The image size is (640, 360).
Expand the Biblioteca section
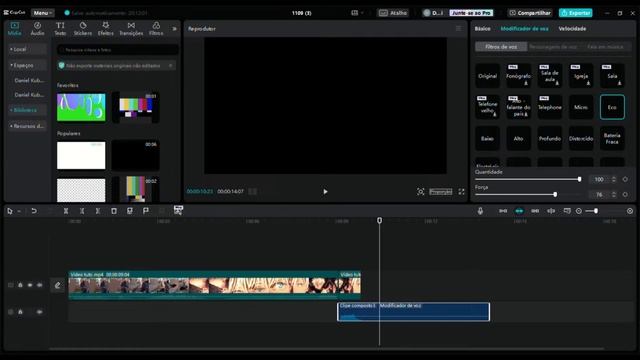(27, 110)
